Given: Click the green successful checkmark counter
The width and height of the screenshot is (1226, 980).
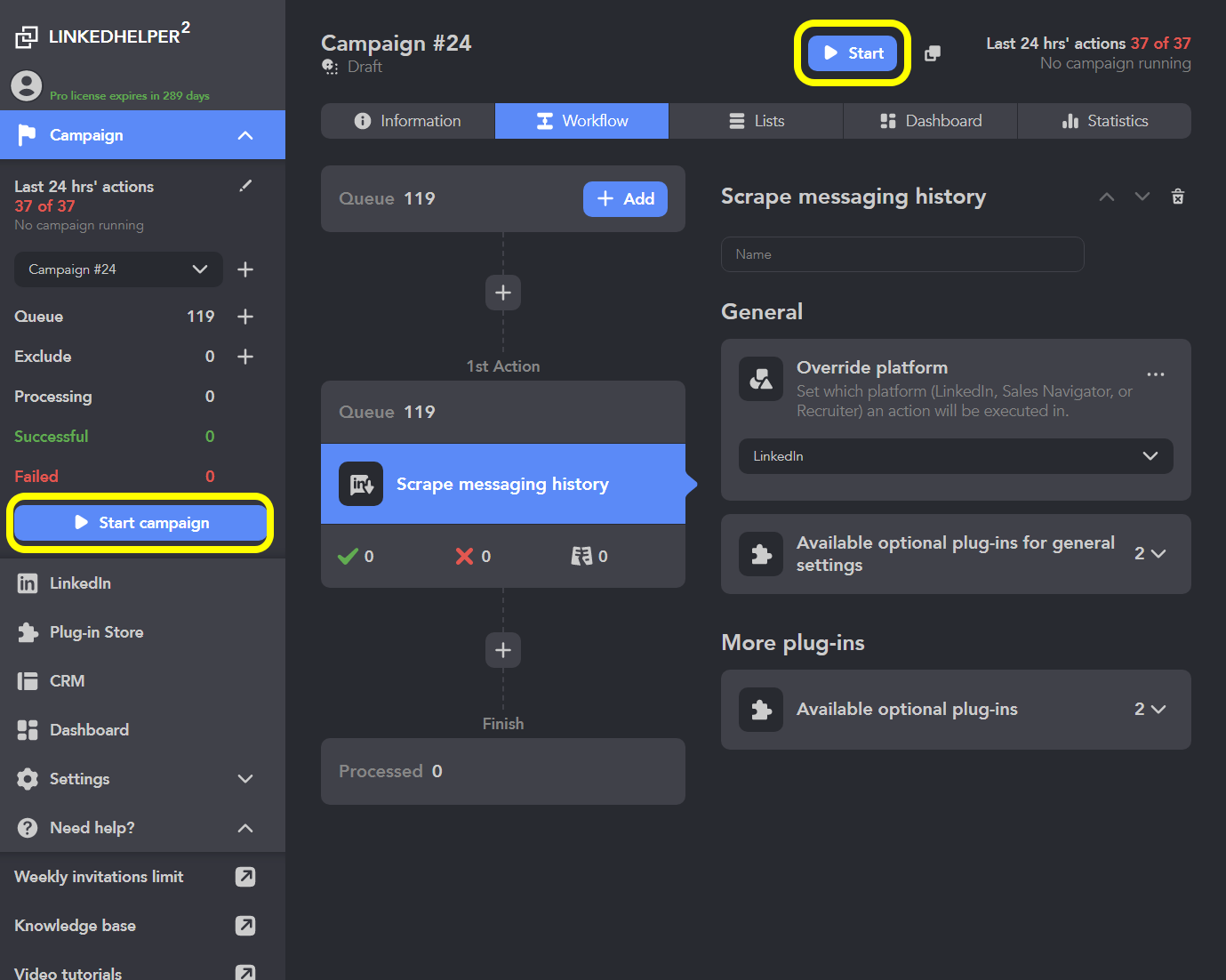Looking at the screenshot, I should tap(356, 556).
